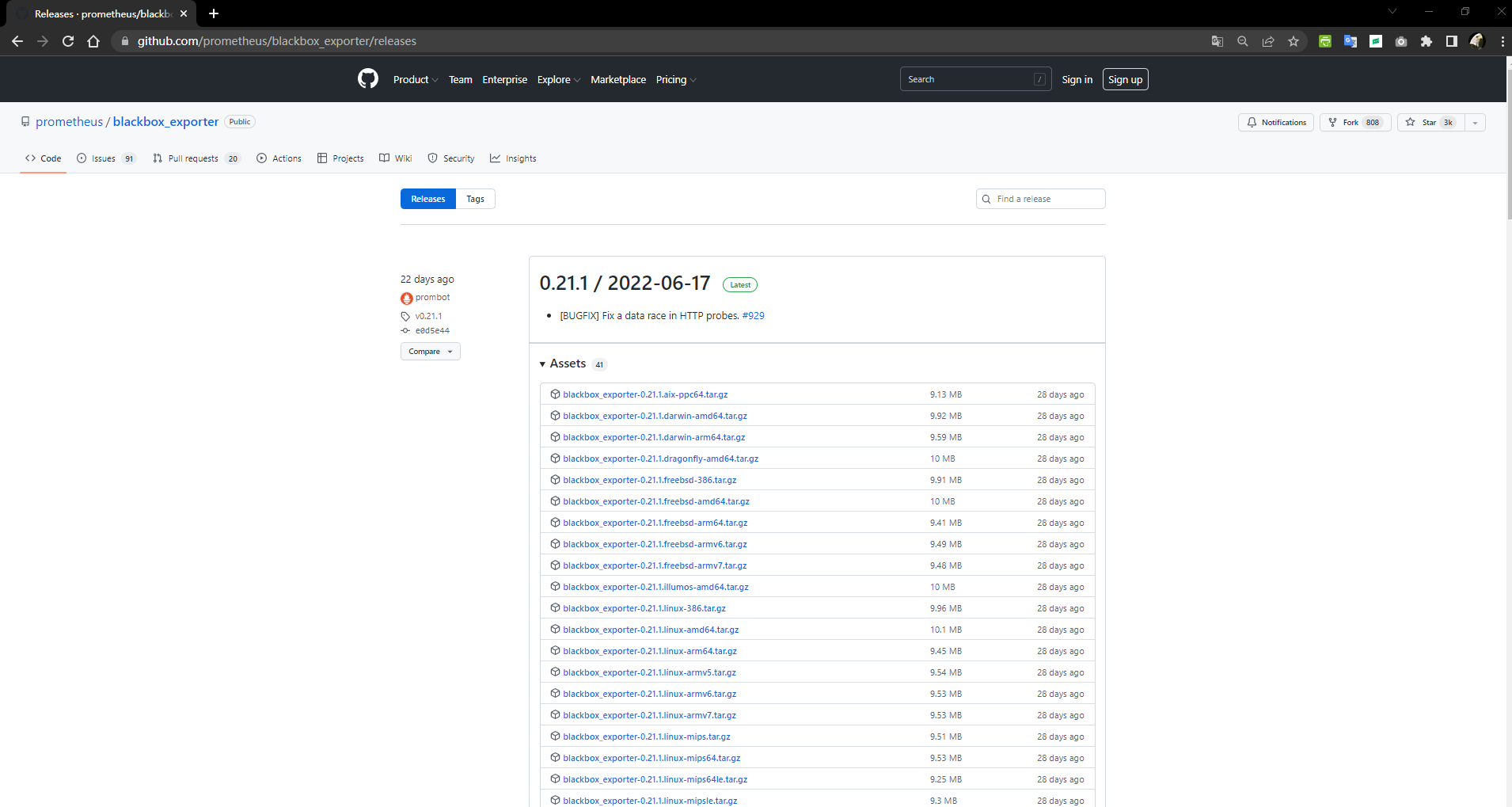1512x807 pixels.
Task: Click the camera screenshot extension icon
Action: coord(1401,41)
